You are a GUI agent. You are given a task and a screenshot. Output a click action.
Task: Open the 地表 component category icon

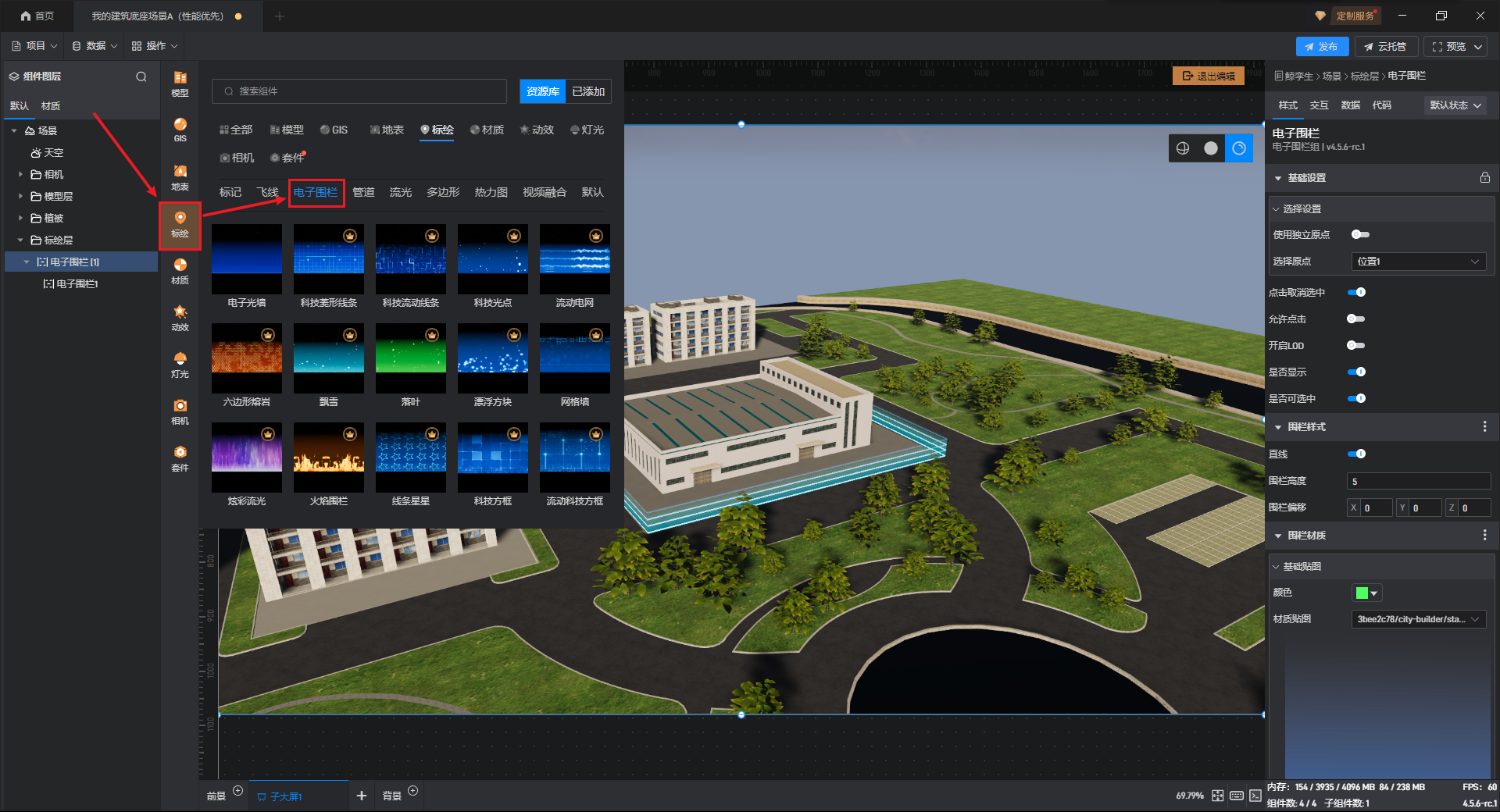coord(180,177)
